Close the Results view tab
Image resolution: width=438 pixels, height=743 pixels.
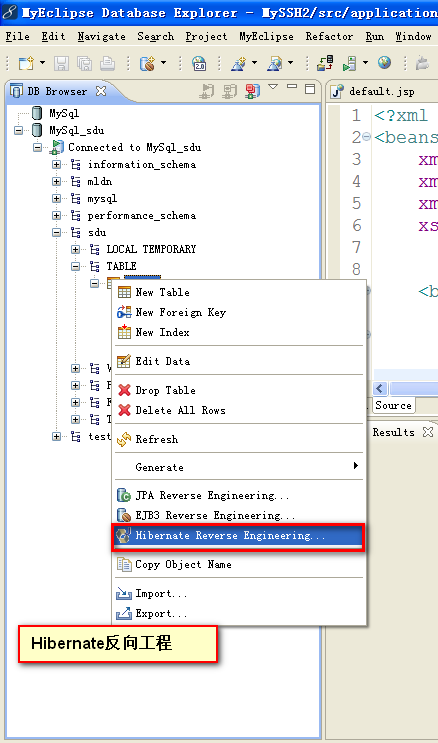(x=428, y=432)
